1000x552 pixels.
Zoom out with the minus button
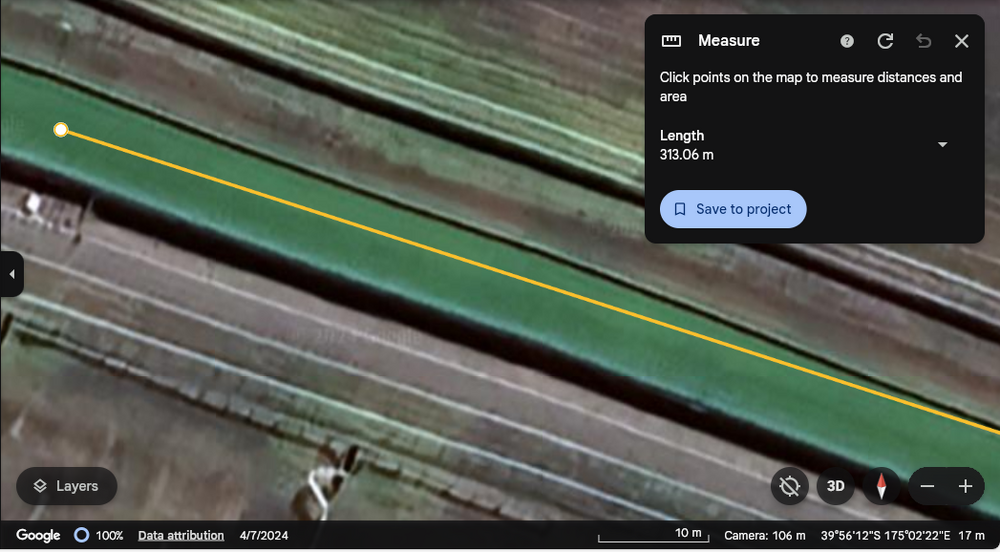(927, 486)
